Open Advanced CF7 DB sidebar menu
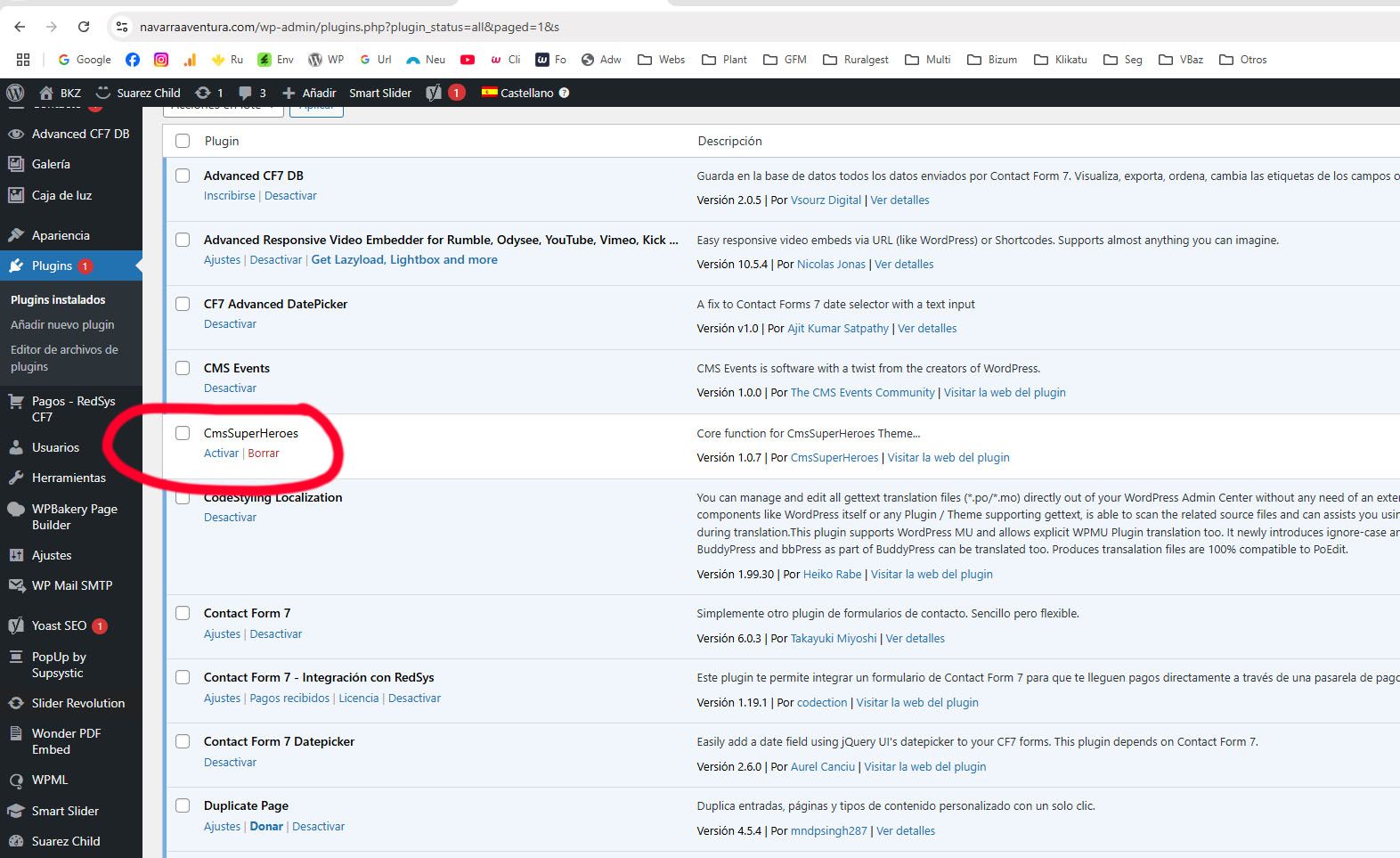 pos(71,134)
